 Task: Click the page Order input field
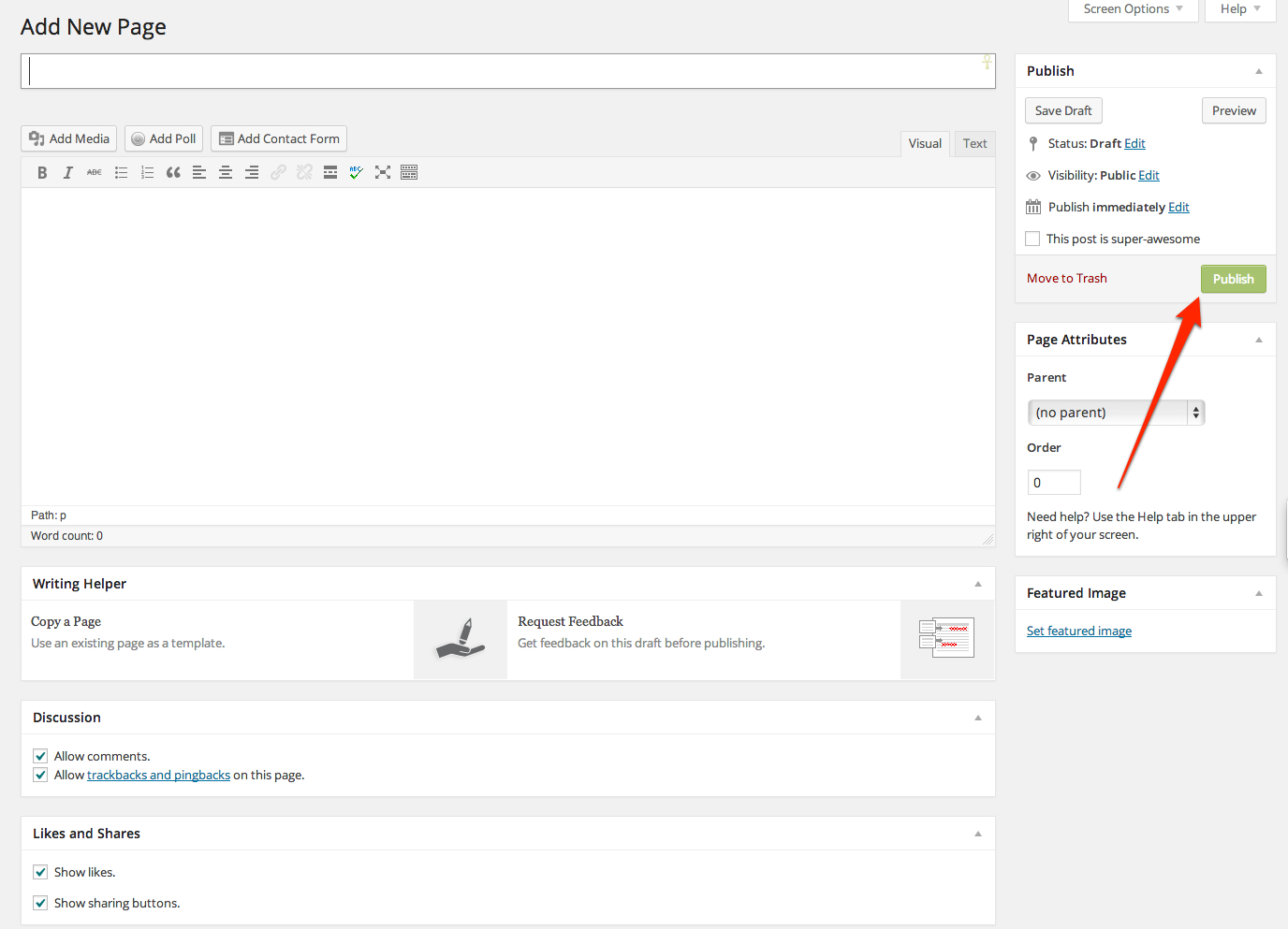tap(1054, 483)
